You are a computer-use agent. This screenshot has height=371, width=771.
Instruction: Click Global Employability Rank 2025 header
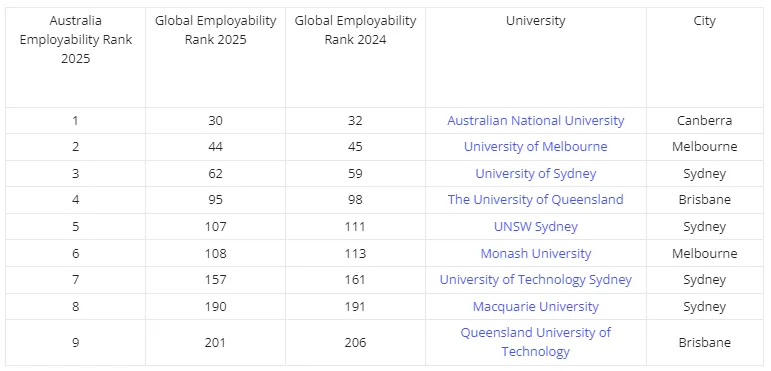215,30
